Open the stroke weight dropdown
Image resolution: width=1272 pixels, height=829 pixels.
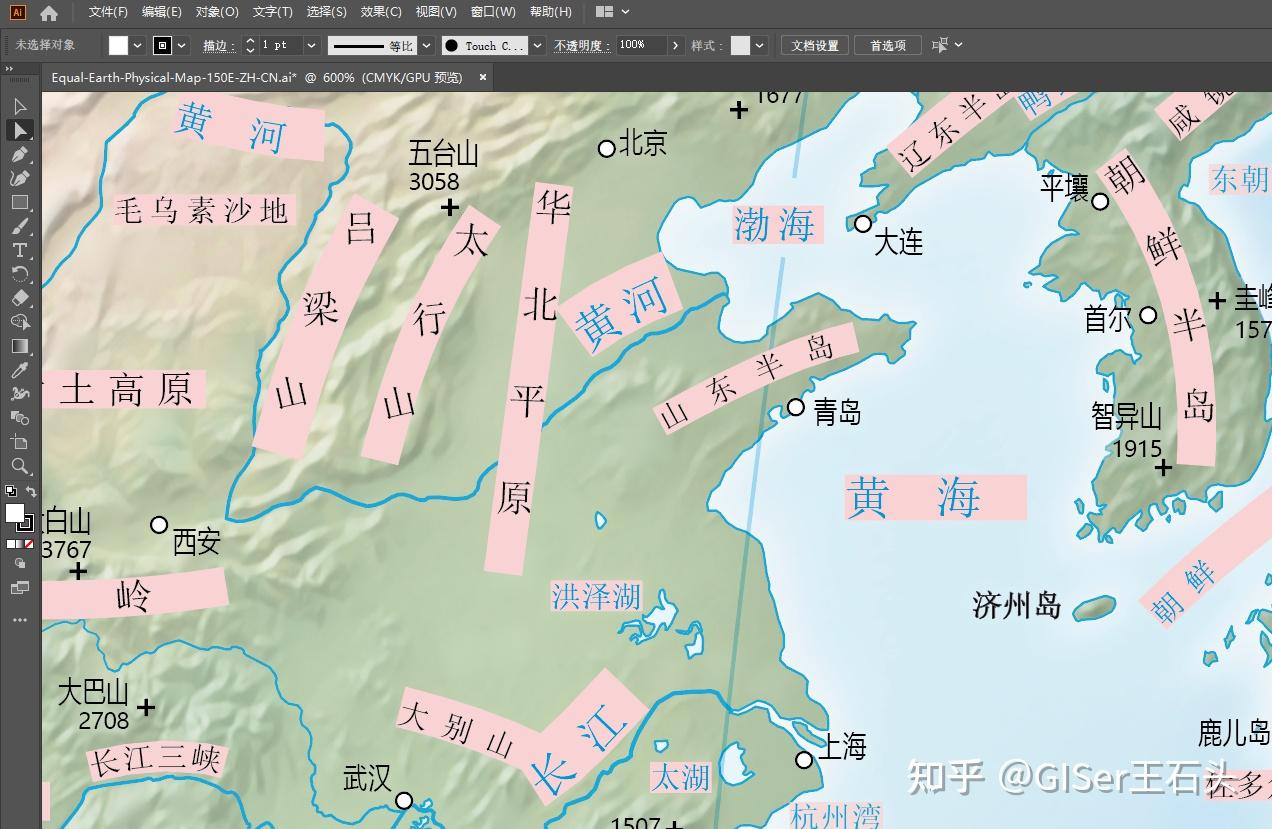point(310,45)
